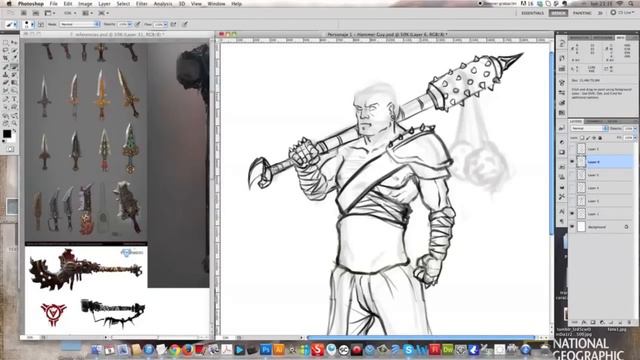This screenshot has height=360, width=640.
Task: Select the Move tool
Action: pyautogui.click(x=14, y=42)
